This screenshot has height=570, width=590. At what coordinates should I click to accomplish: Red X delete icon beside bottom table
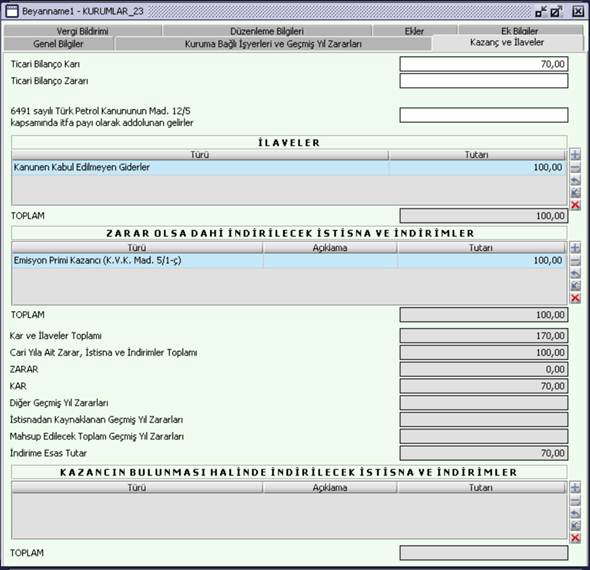pyautogui.click(x=575, y=538)
